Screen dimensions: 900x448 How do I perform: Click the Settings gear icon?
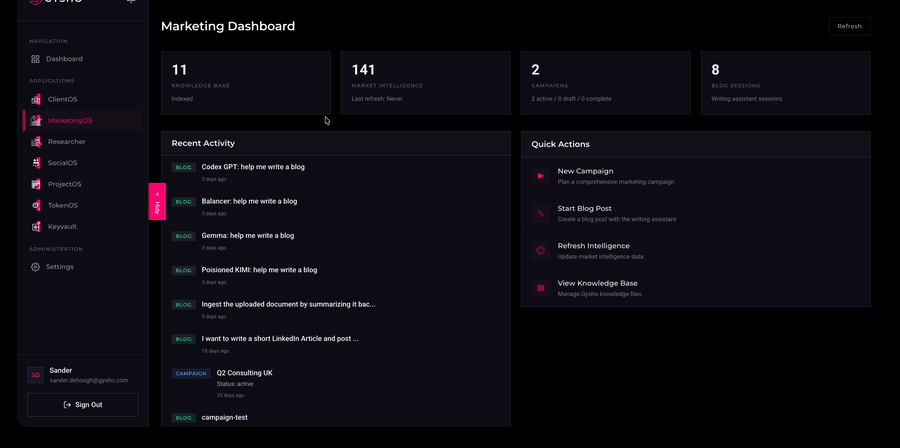pyautogui.click(x=35, y=267)
